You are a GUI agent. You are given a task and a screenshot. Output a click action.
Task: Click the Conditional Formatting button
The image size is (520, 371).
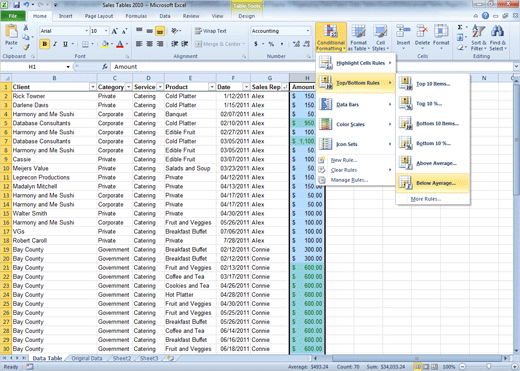pos(331,37)
